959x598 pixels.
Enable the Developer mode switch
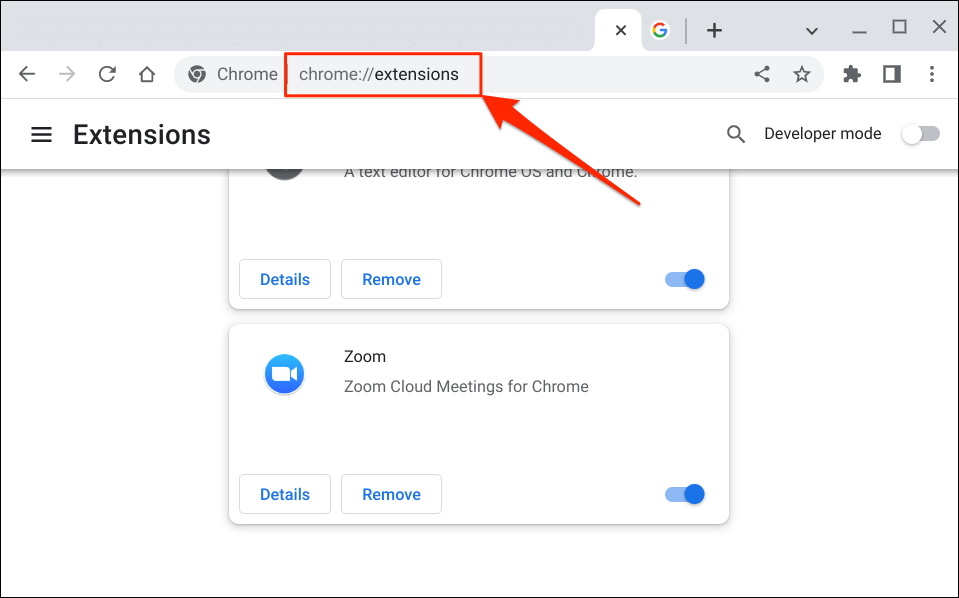[x=920, y=134]
